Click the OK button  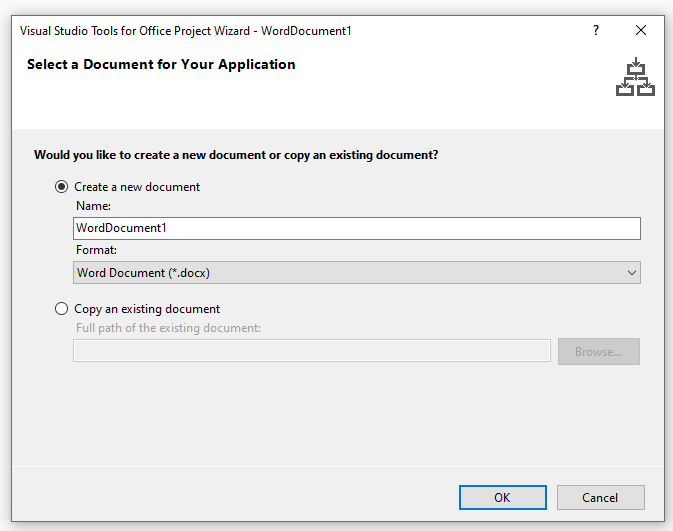coord(503,498)
